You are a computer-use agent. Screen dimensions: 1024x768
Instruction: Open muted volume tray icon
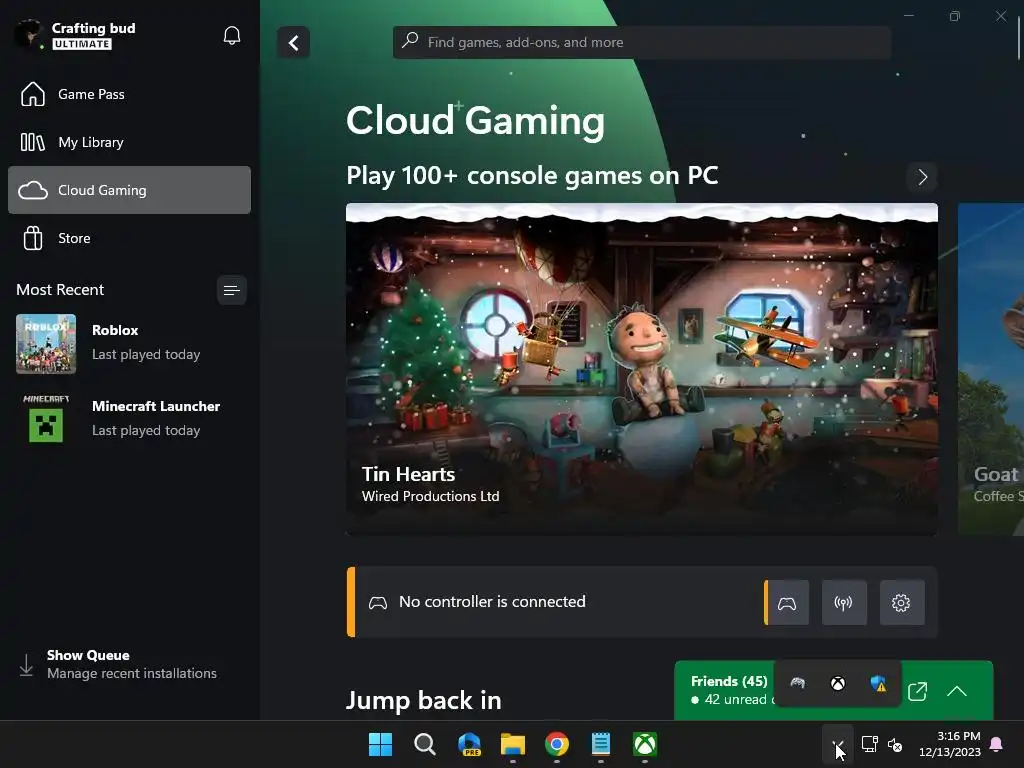[x=895, y=744]
